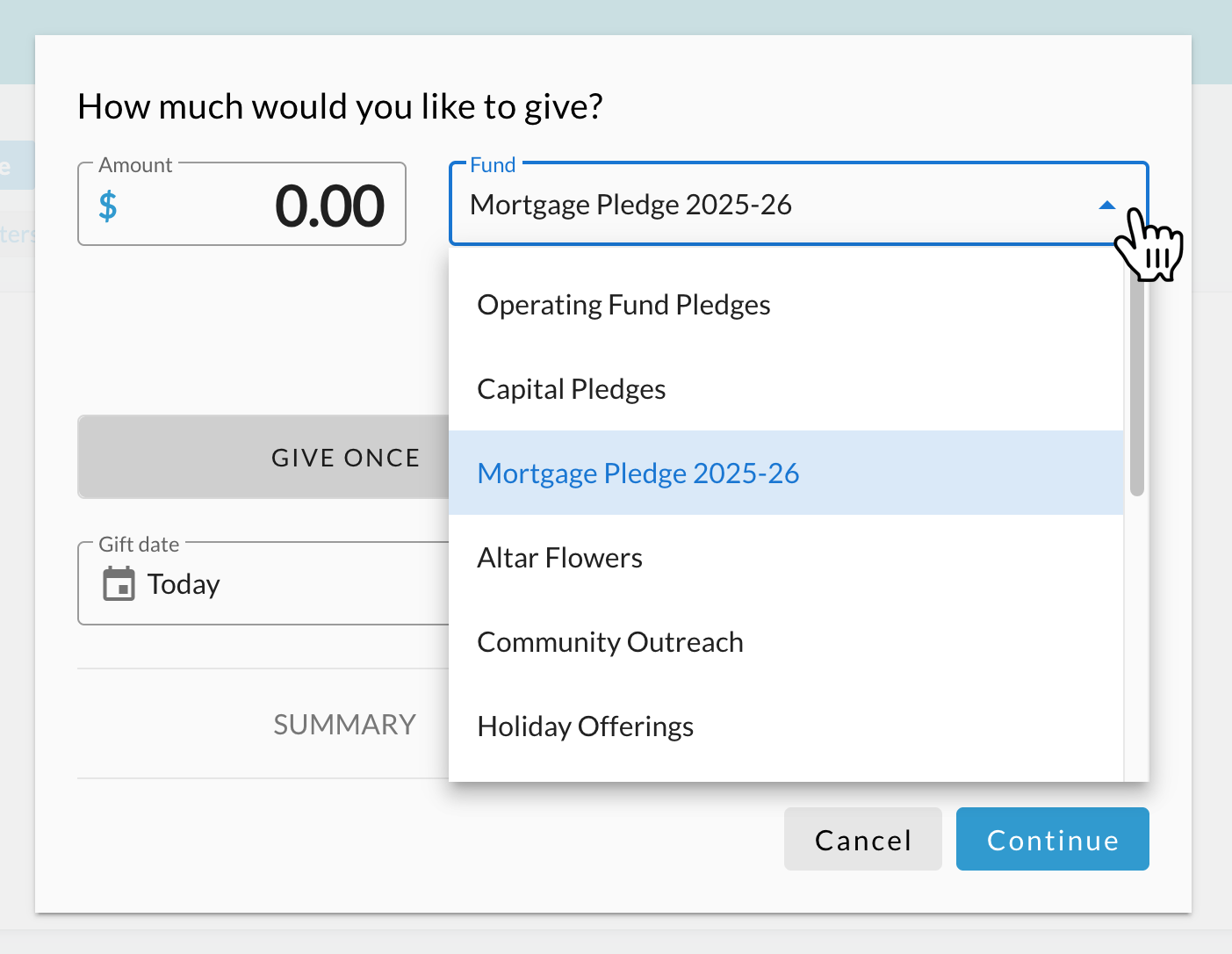Viewport: 1232px width, 954px height.
Task: Click the Amount input field
Action: coord(241,204)
